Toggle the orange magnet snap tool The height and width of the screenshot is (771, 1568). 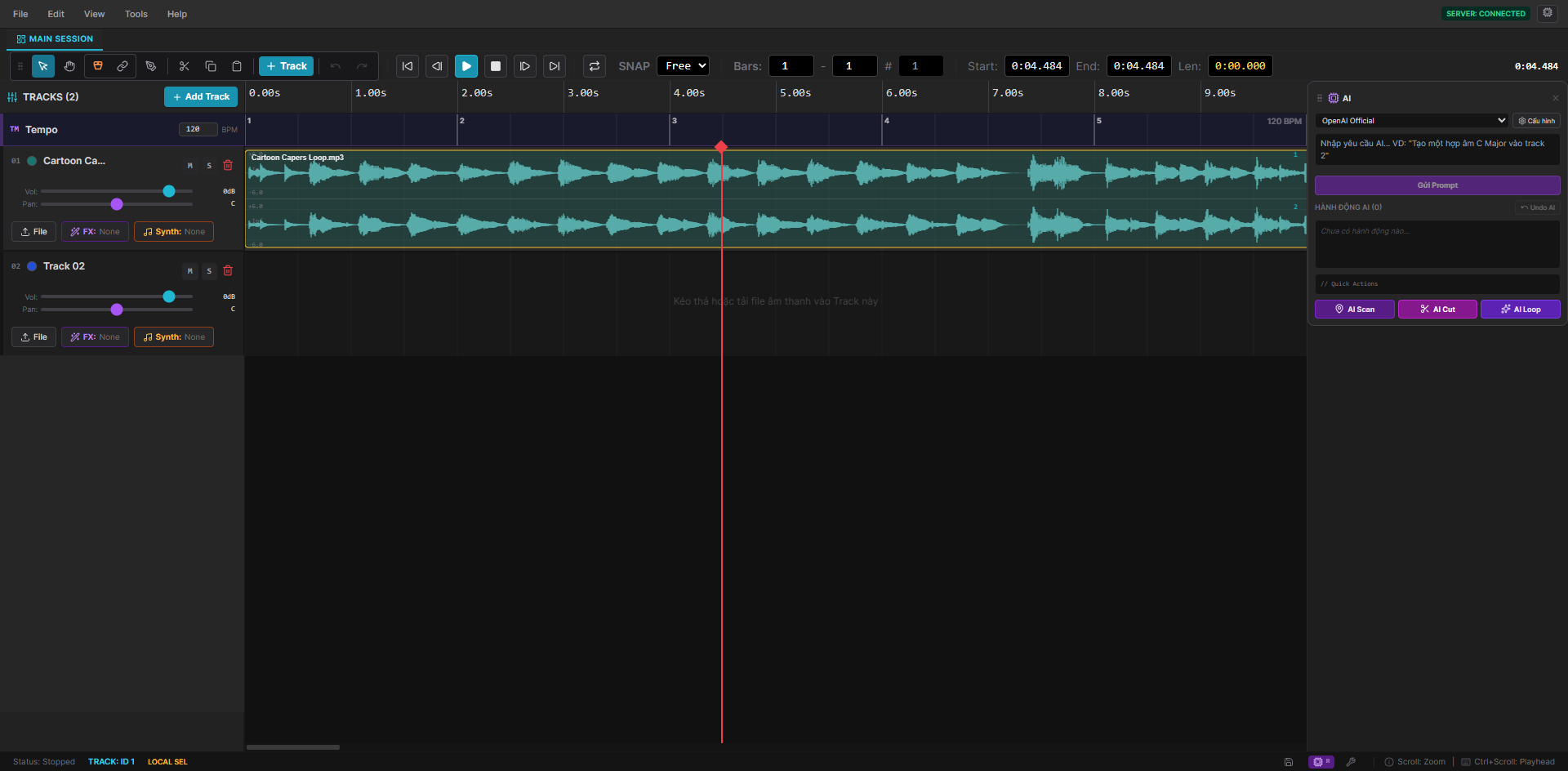pos(98,66)
